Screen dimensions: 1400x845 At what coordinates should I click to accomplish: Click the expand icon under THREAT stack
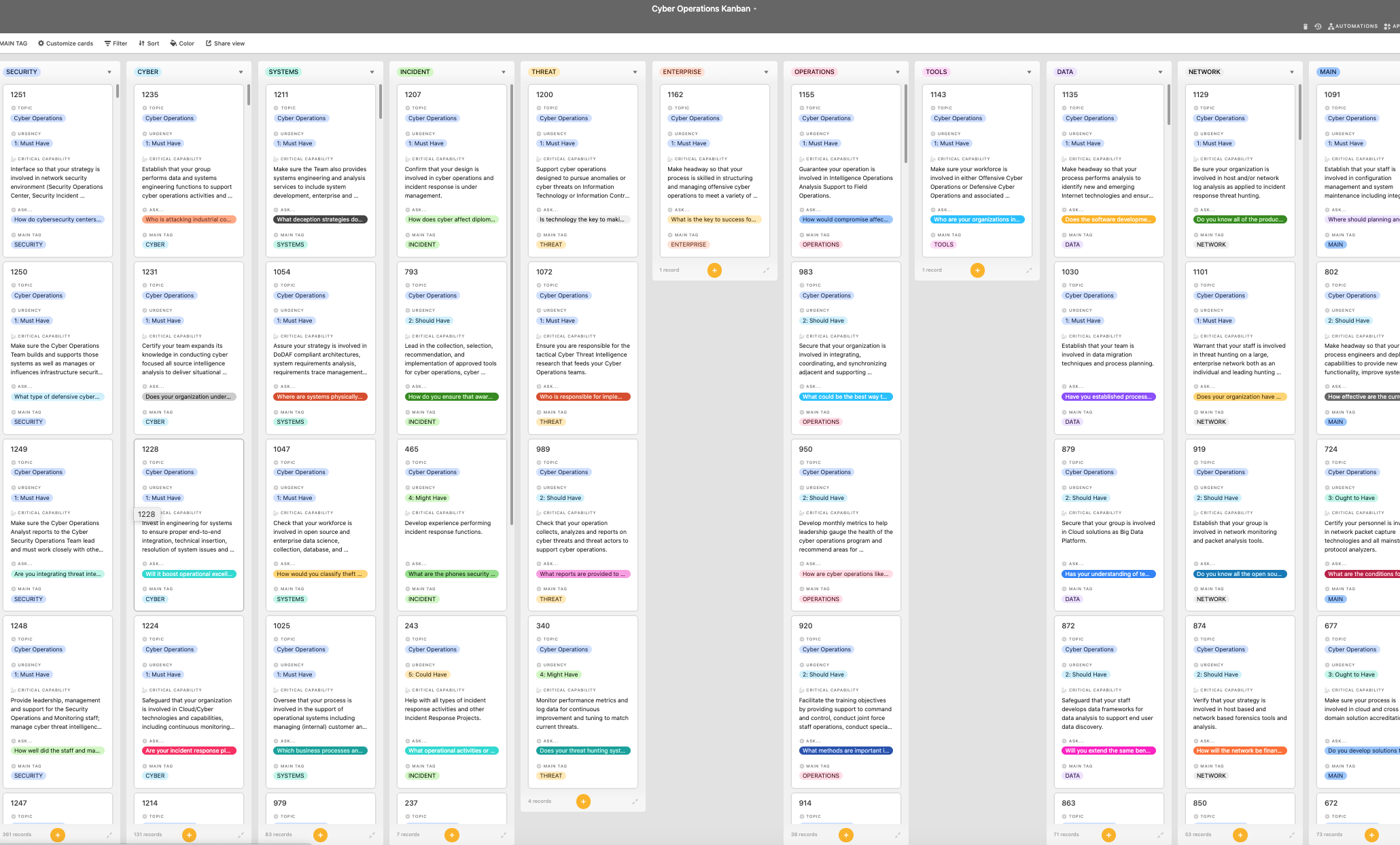635,802
